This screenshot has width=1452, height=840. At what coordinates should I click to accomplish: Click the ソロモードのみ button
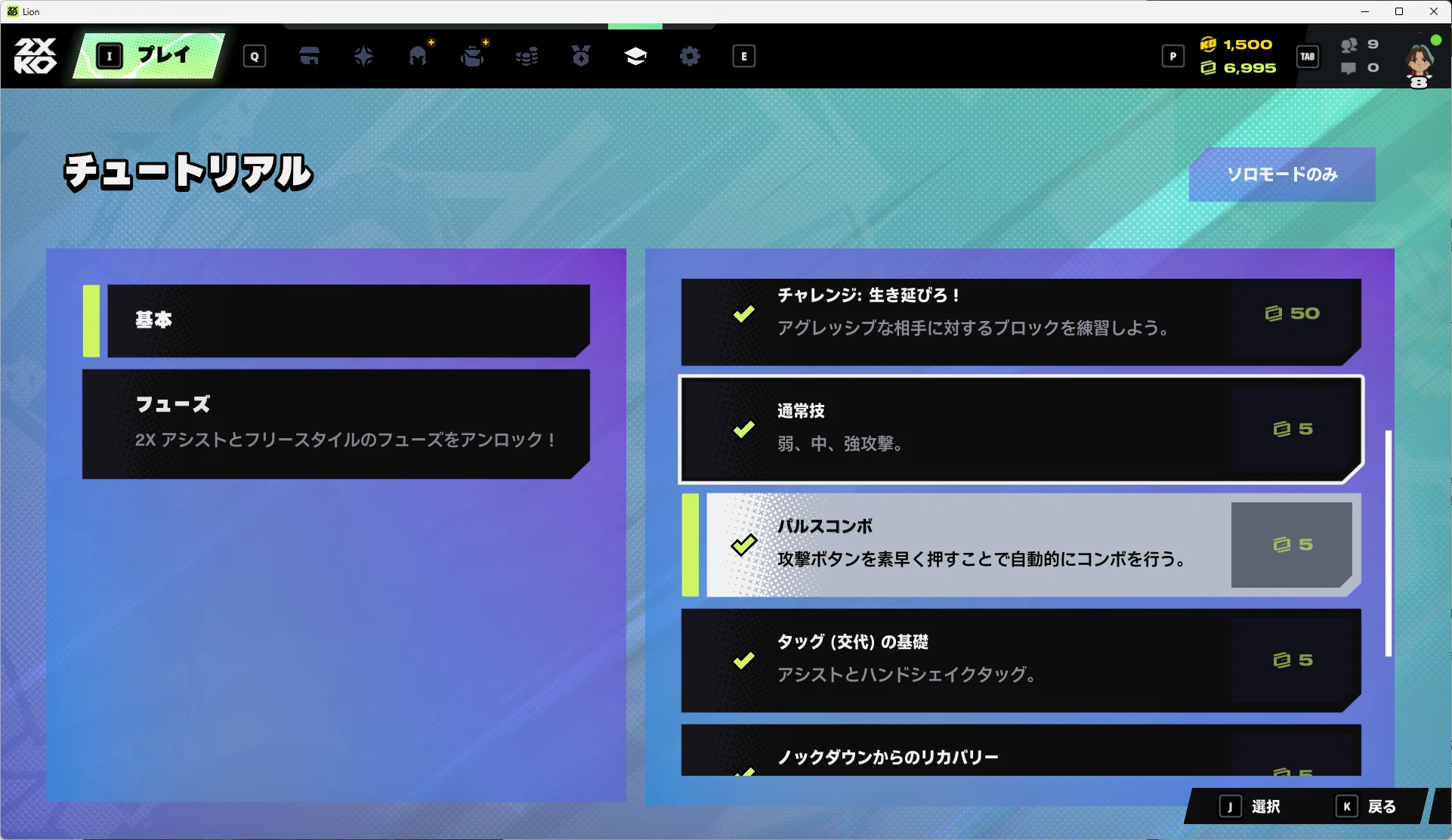point(1282,174)
